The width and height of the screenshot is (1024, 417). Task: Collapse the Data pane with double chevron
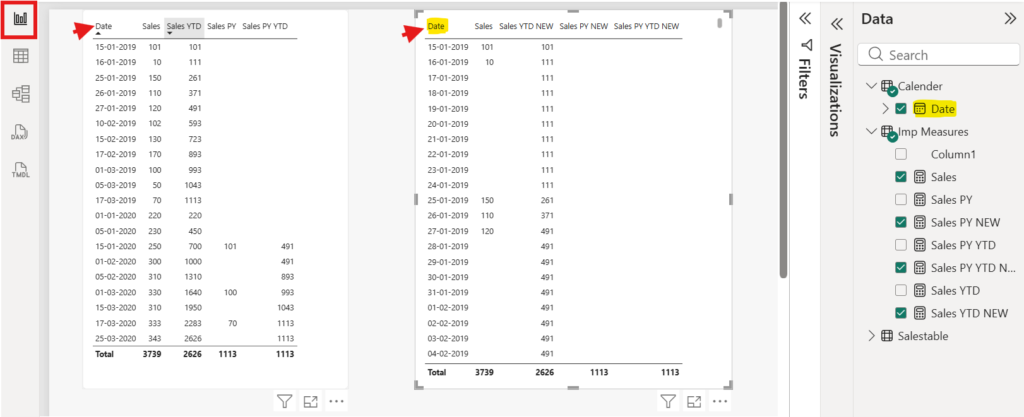coord(1010,19)
